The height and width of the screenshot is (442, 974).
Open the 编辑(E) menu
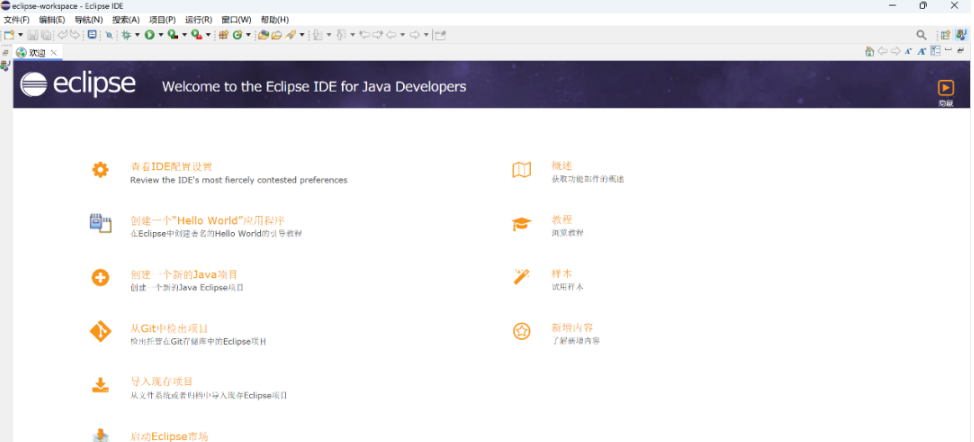pyautogui.click(x=52, y=20)
